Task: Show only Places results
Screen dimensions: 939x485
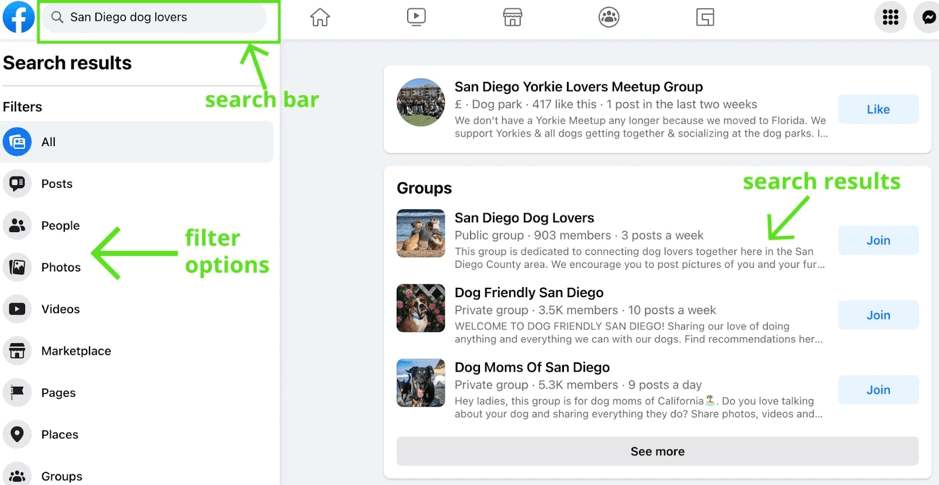Action: pyautogui.click(x=59, y=435)
